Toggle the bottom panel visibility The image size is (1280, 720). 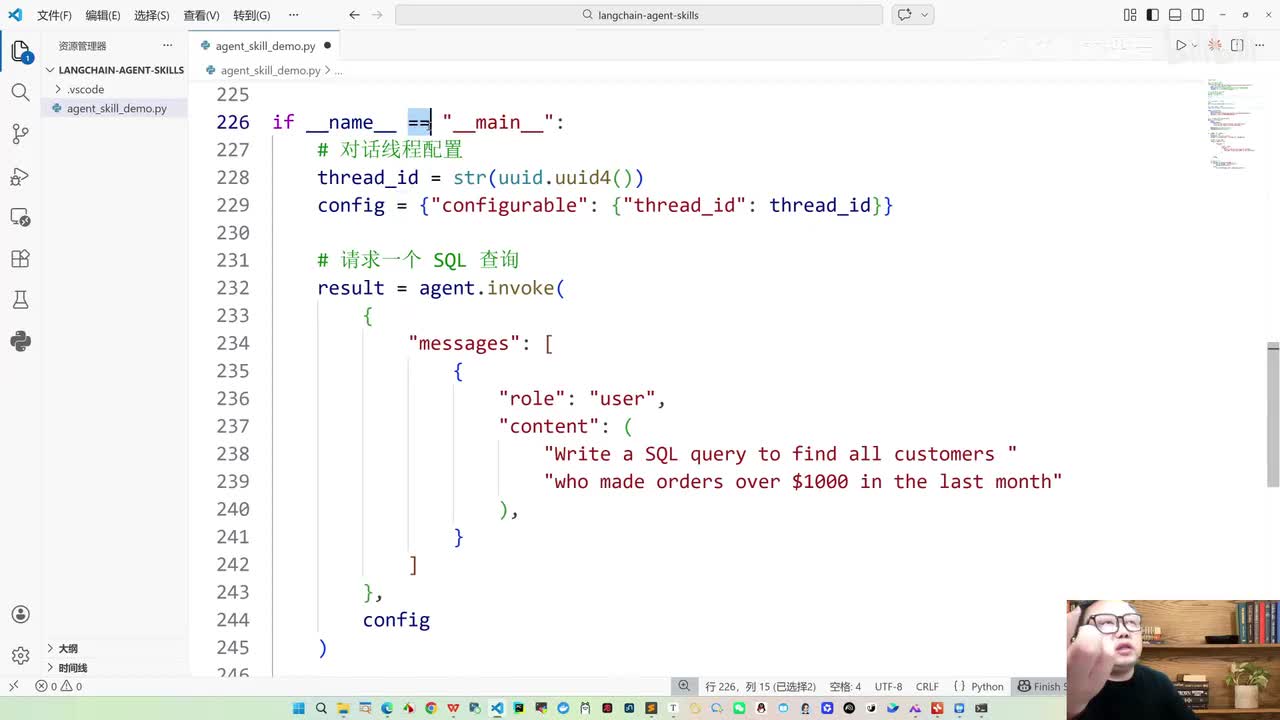coord(1175,15)
